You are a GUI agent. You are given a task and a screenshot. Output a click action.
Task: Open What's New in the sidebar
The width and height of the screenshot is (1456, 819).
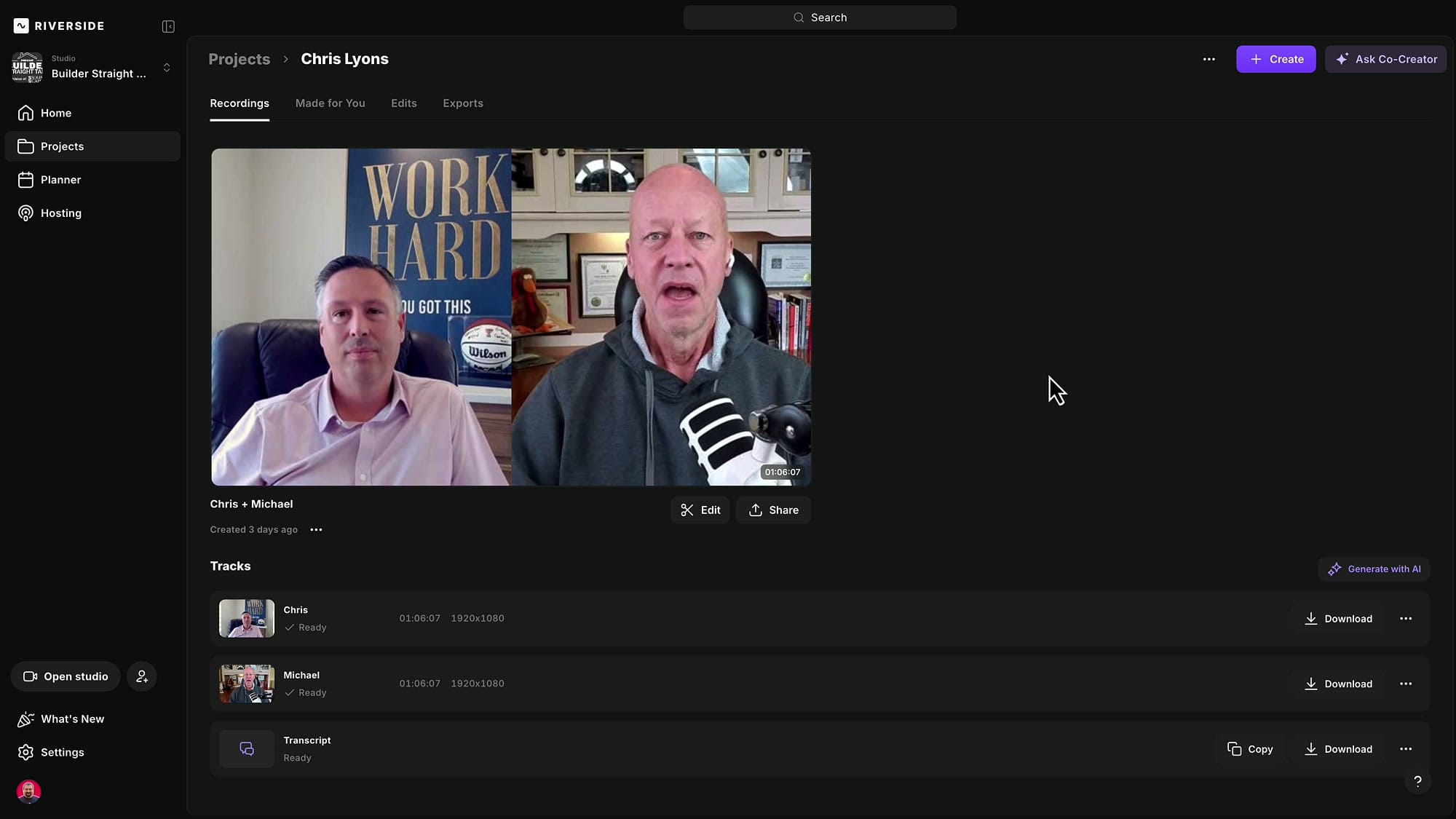pyautogui.click(x=71, y=719)
